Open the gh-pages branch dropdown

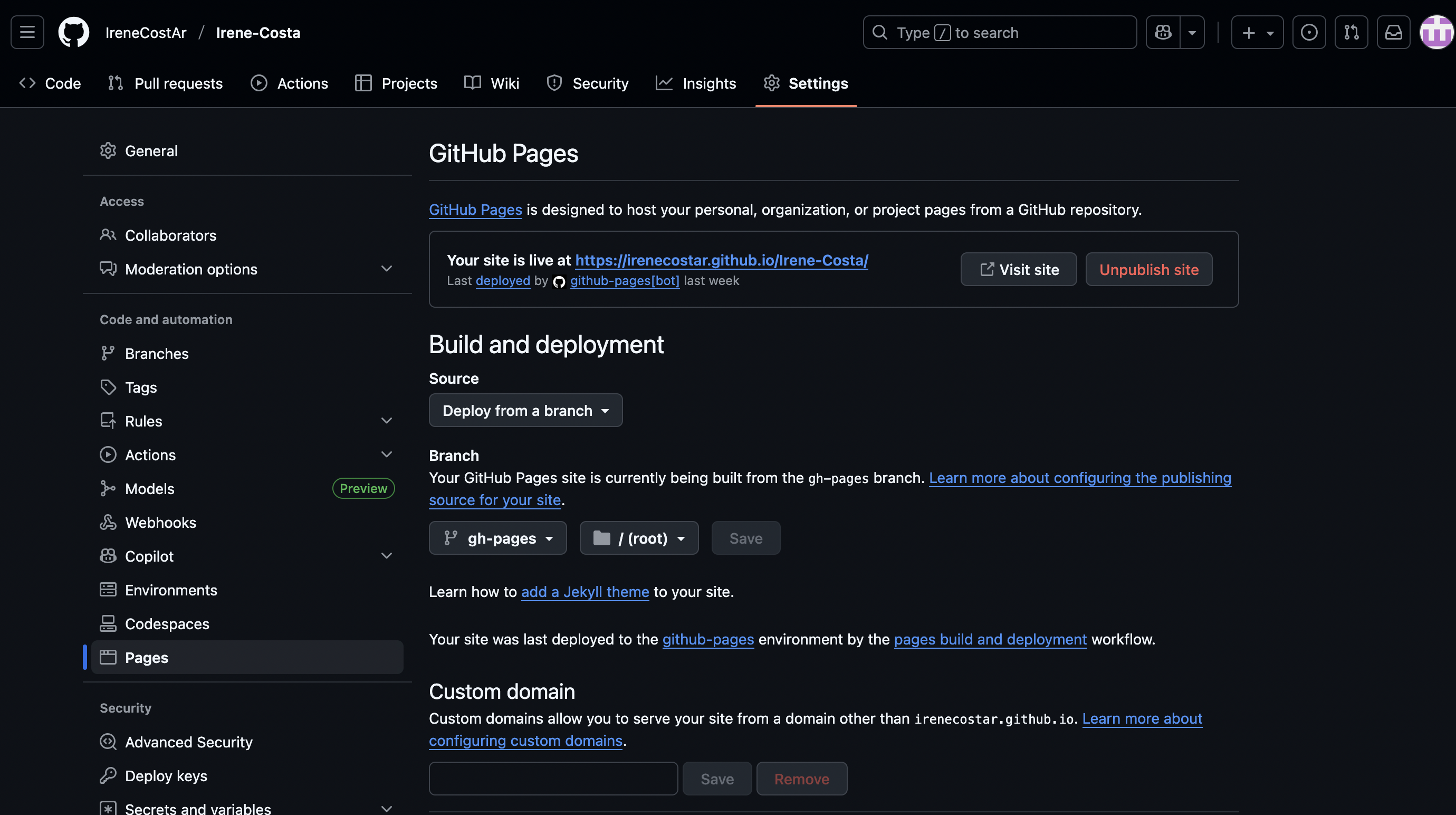(x=498, y=538)
